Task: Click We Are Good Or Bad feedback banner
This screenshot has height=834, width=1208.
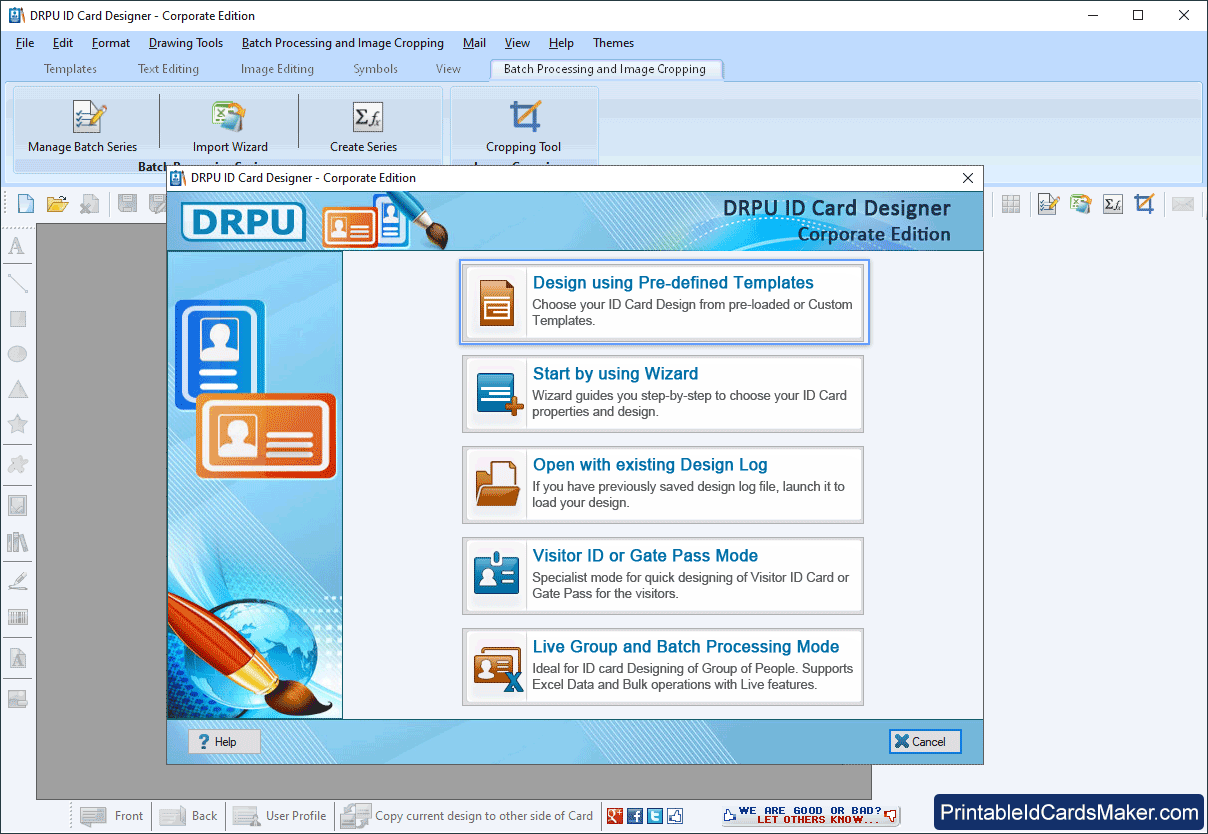Action: 811,816
